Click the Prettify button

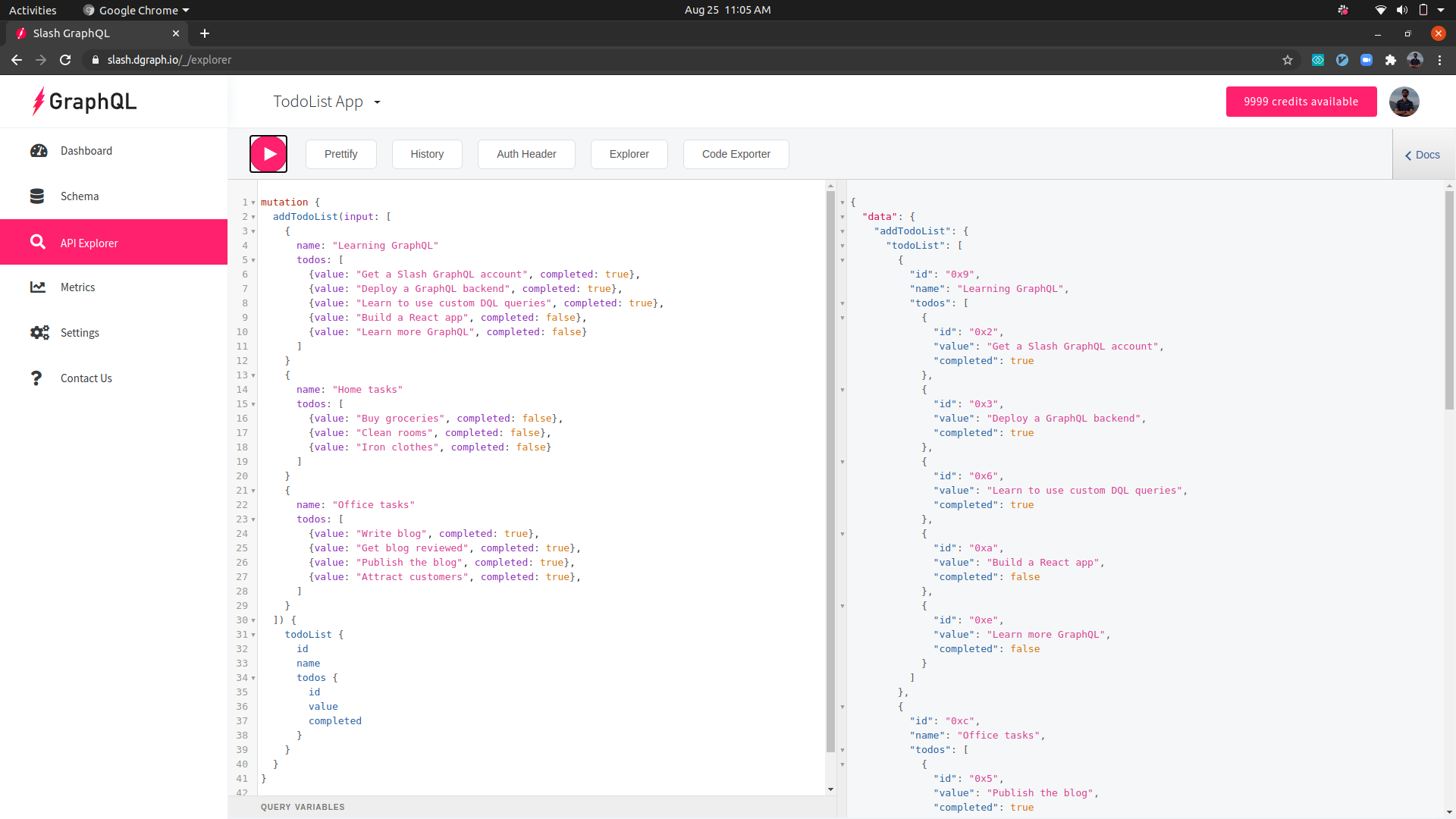point(341,154)
